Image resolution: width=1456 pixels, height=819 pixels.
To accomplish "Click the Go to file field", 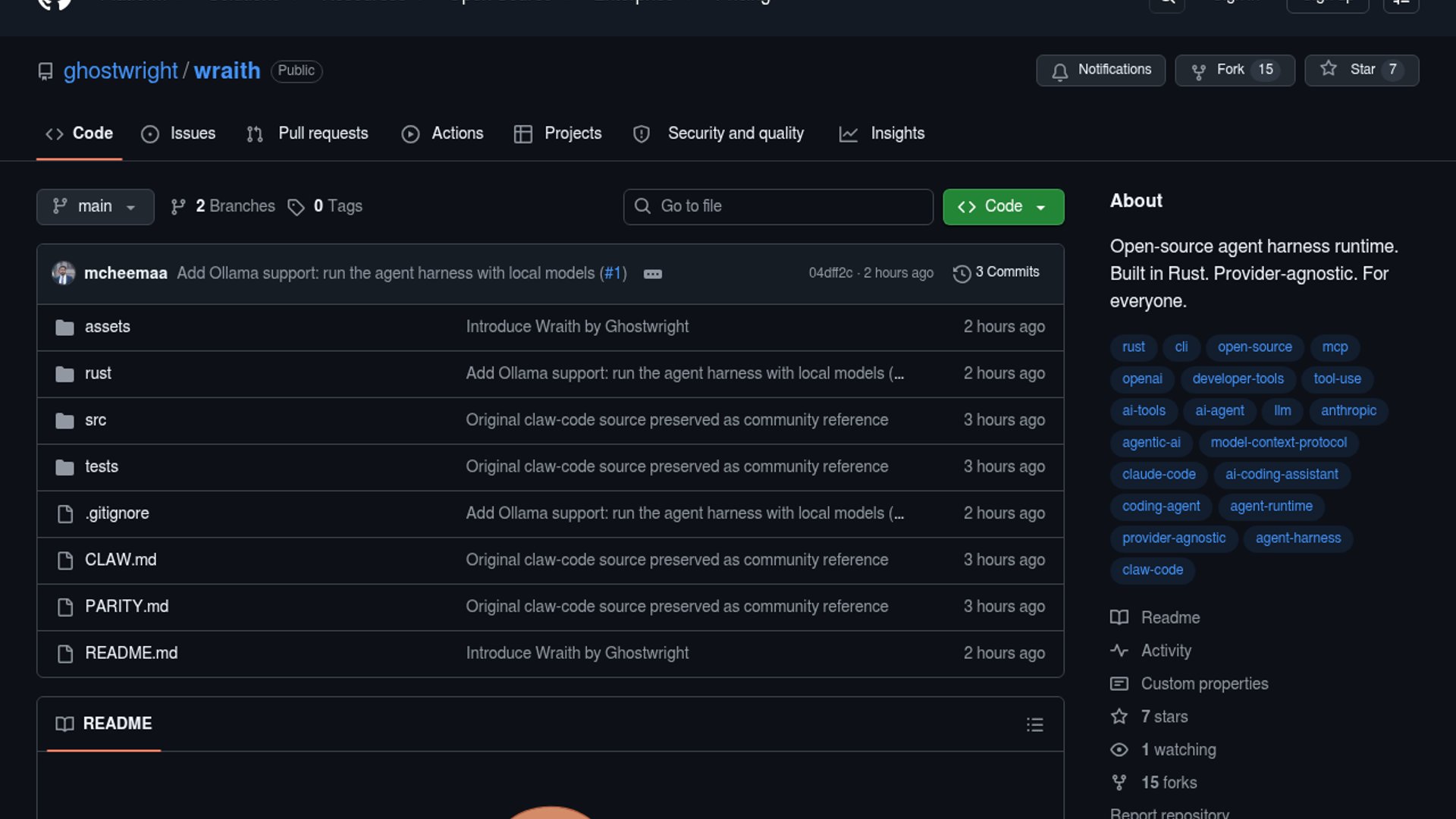I will click(778, 206).
